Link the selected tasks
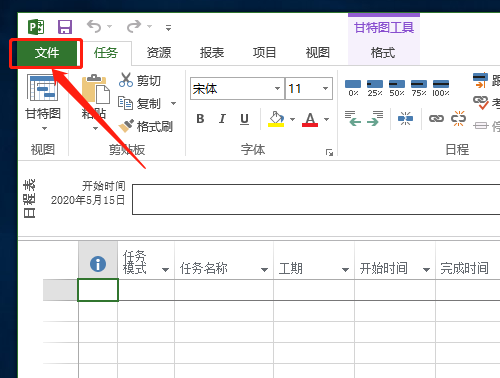The height and width of the screenshot is (378, 500). tap(436, 119)
